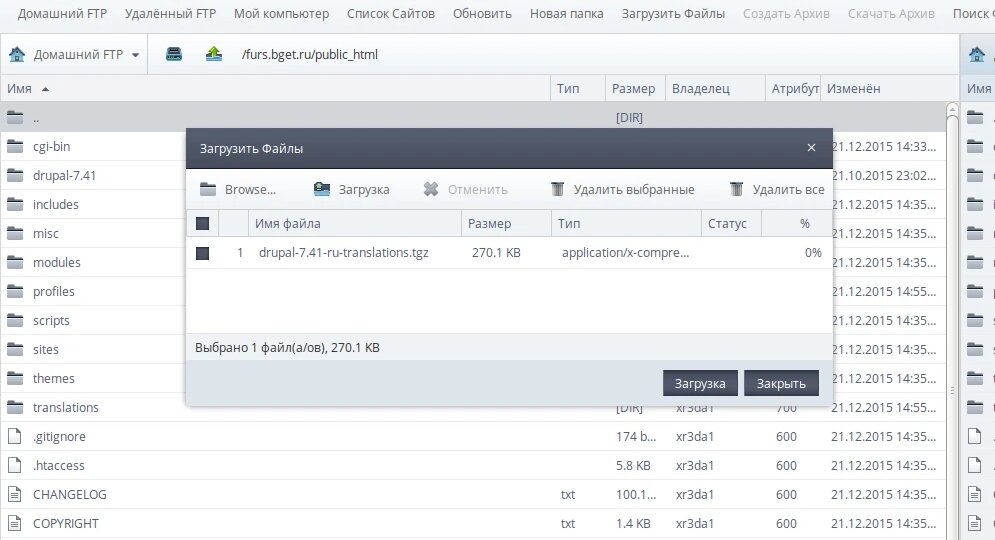Open Список Сайтов menu item
995x540 pixels.
point(391,13)
